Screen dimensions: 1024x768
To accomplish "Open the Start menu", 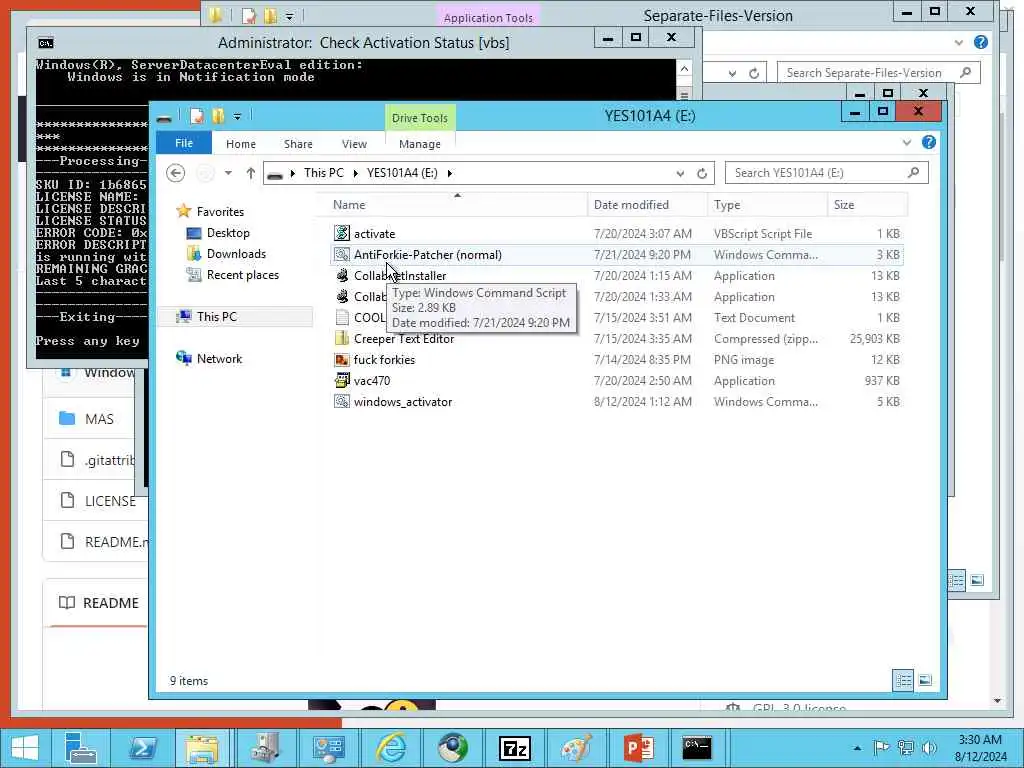I will [x=25, y=748].
